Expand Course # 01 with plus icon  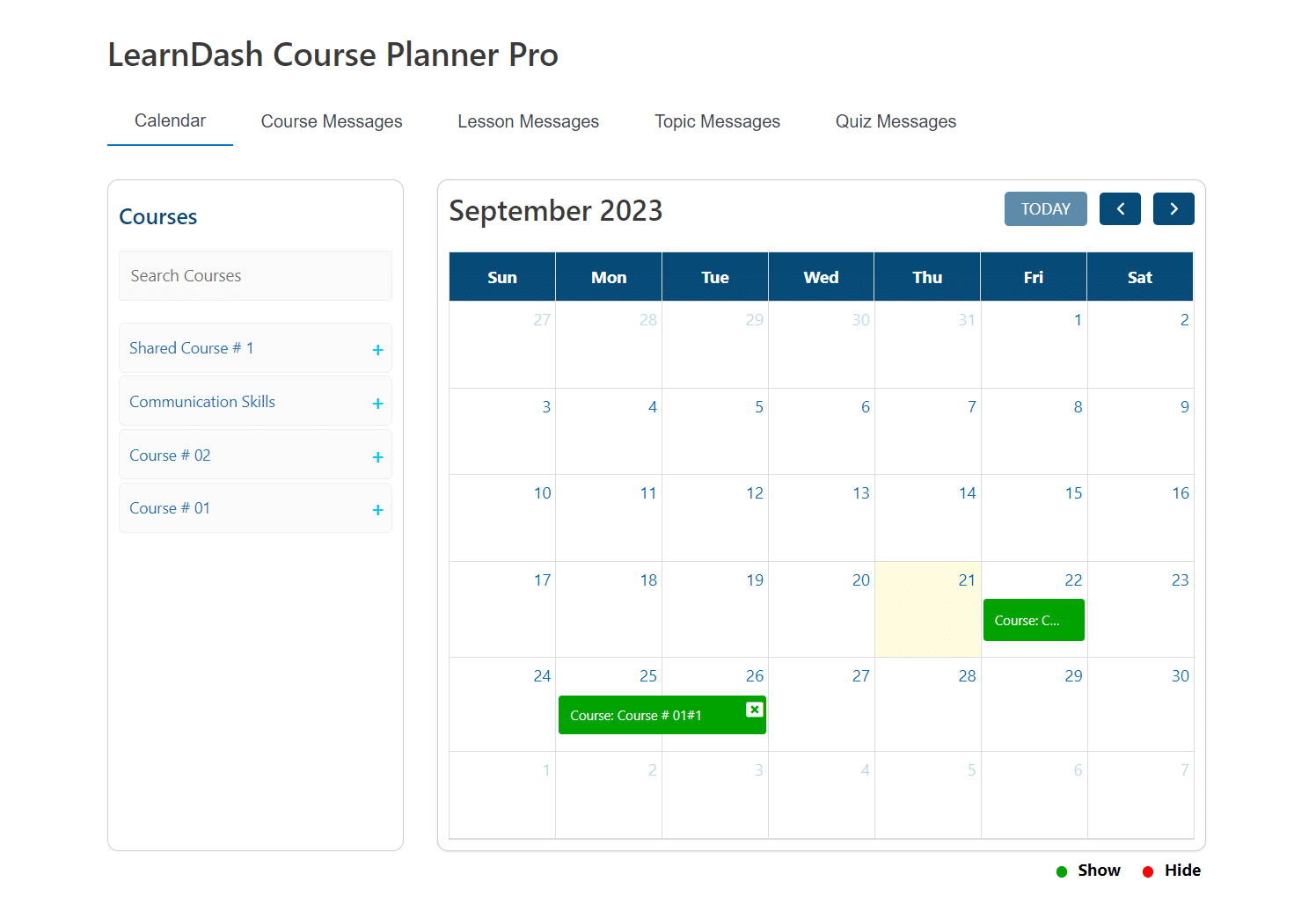[377, 510]
